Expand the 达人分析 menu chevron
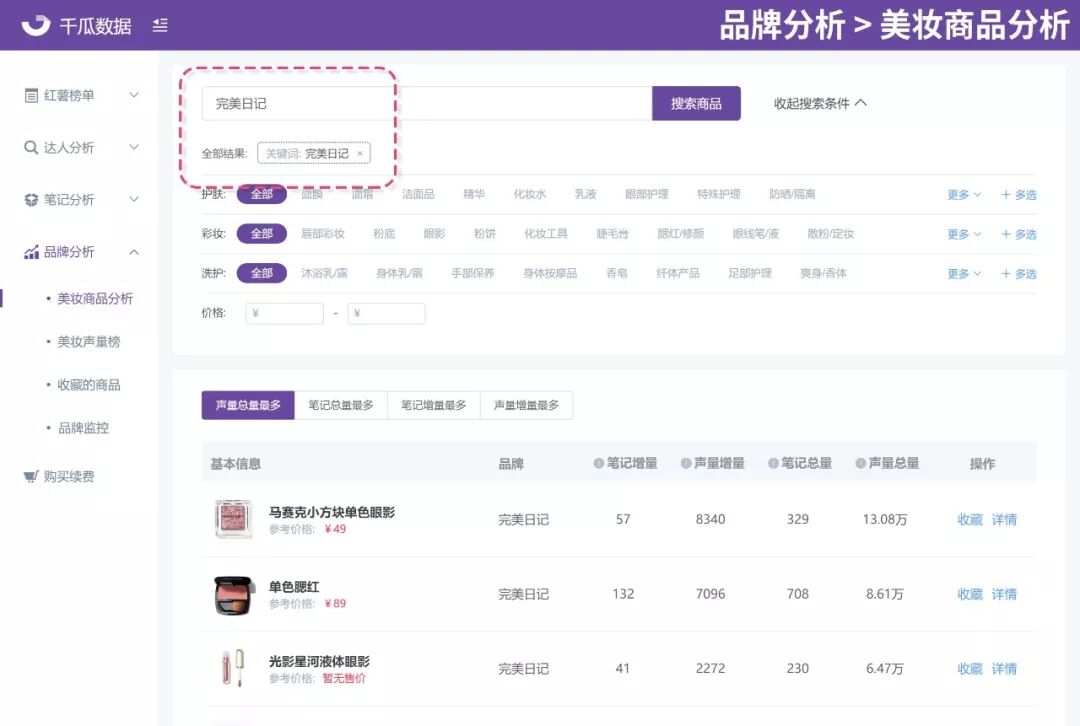The image size is (1080, 726). tap(134, 147)
